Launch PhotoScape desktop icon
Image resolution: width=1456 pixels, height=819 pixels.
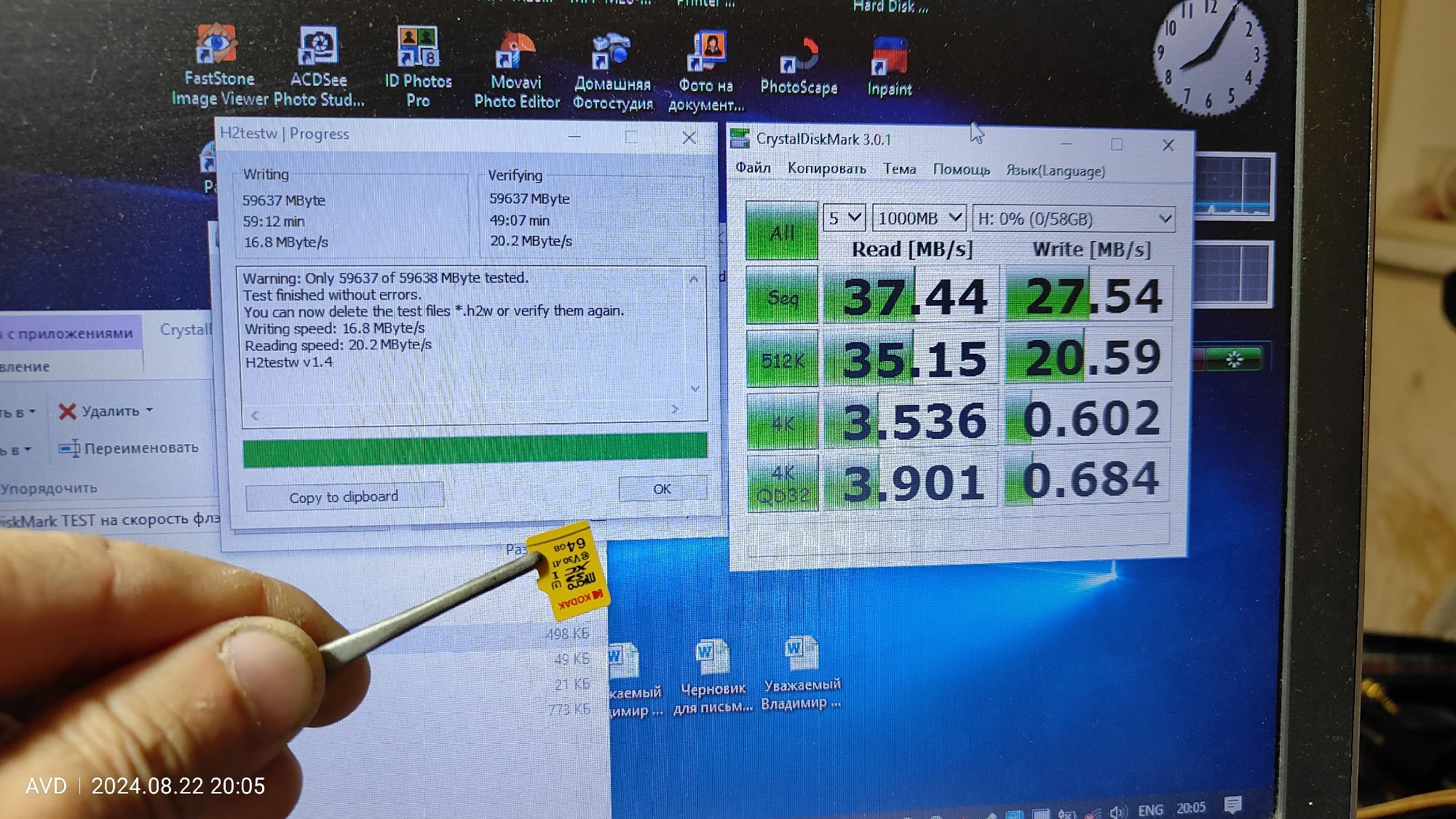tap(799, 57)
